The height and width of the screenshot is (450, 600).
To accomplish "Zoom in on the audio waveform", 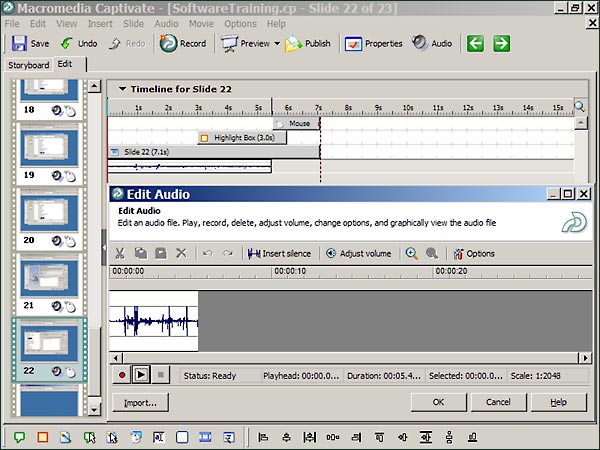I will tap(412, 253).
